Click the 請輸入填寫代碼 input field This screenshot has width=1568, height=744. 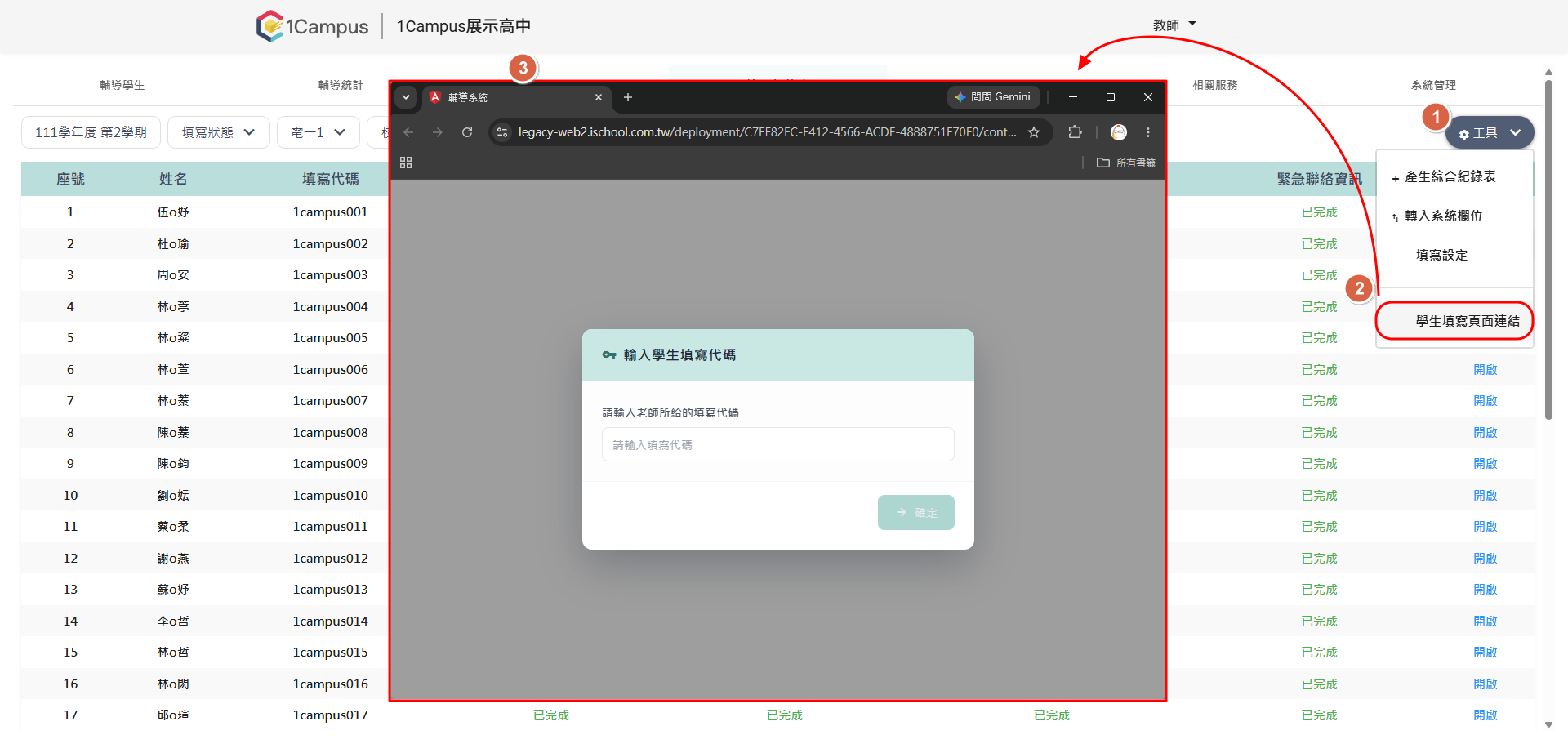click(778, 445)
